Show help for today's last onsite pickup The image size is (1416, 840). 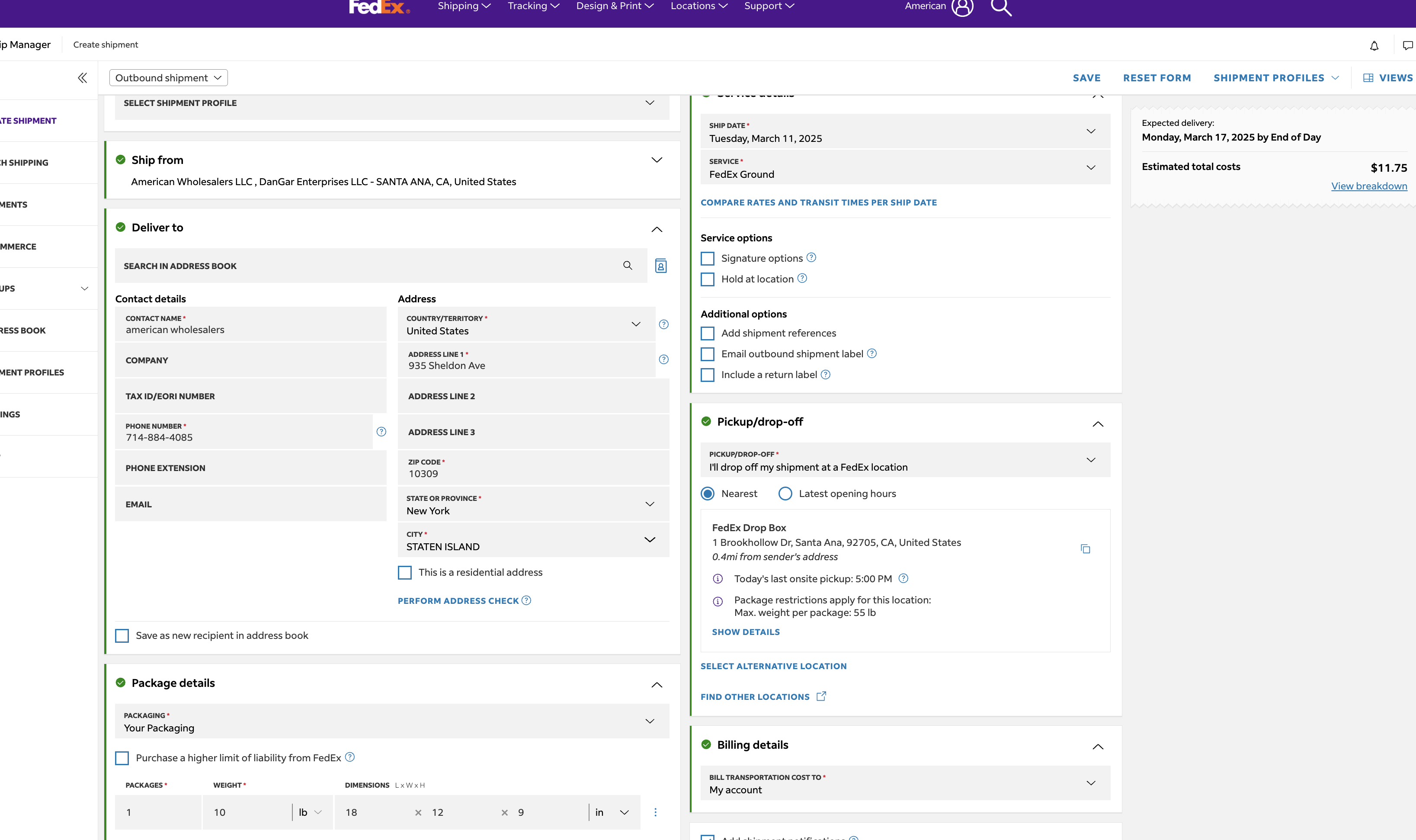point(903,578)
